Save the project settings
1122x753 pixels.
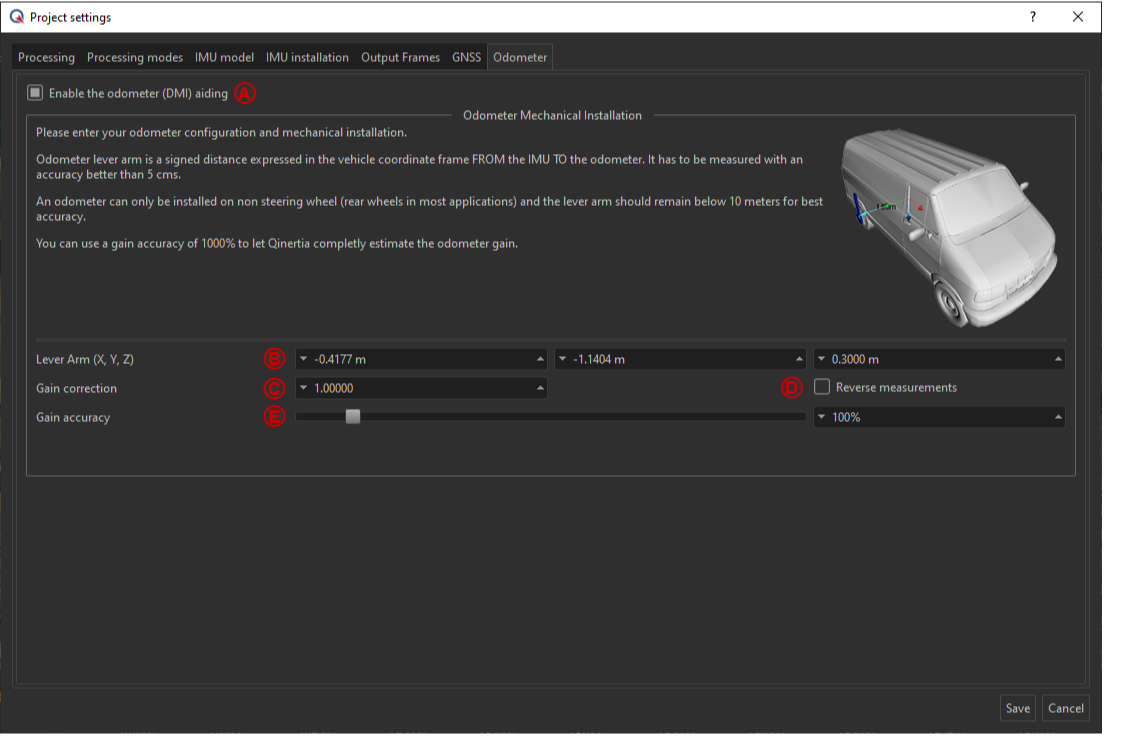pyautogui.click(x=1018, y=708)
